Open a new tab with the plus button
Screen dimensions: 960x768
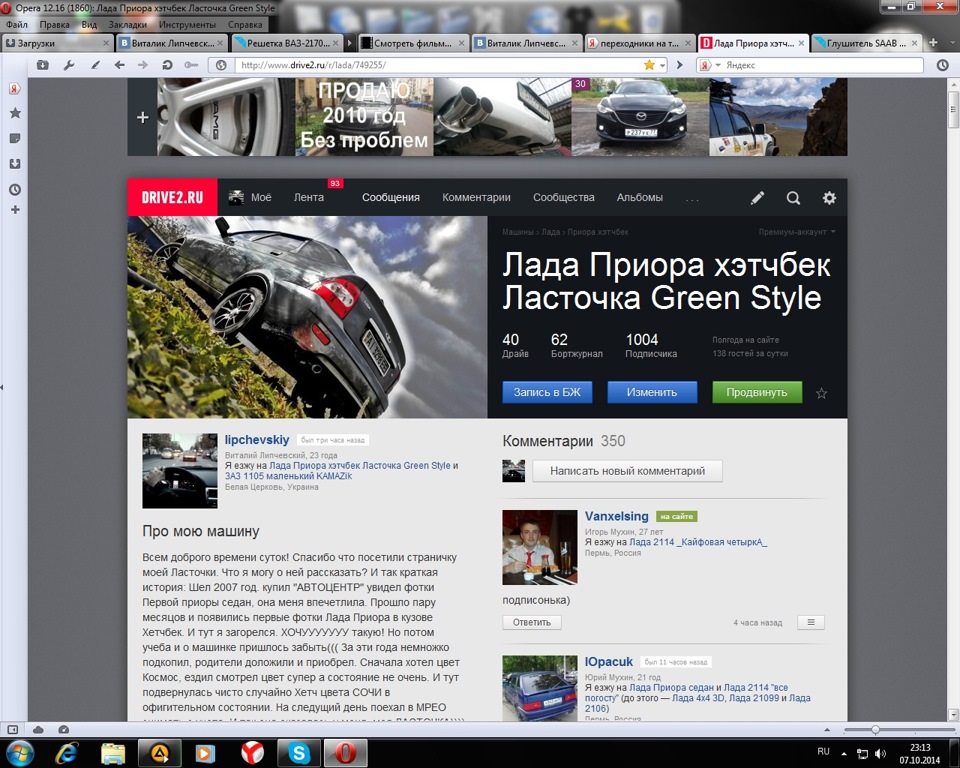point(933,42)
